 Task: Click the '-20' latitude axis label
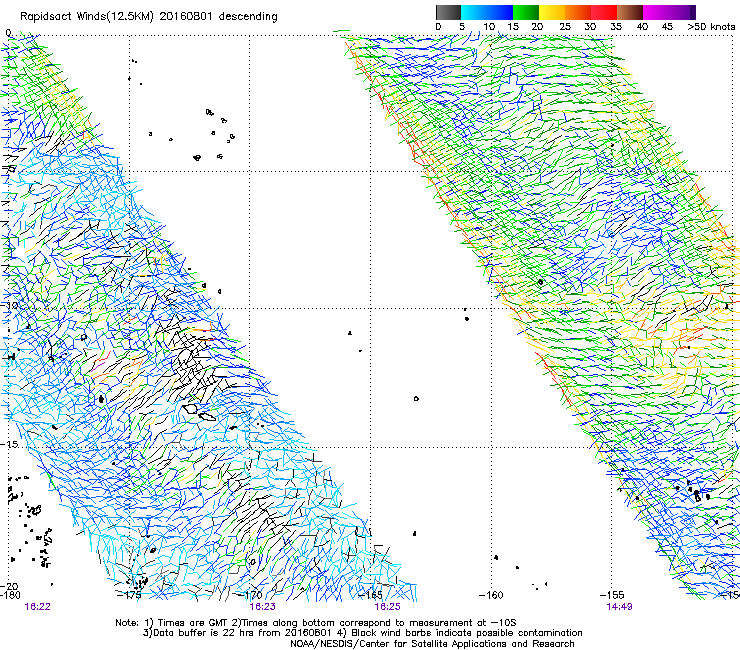click(9, 586)
